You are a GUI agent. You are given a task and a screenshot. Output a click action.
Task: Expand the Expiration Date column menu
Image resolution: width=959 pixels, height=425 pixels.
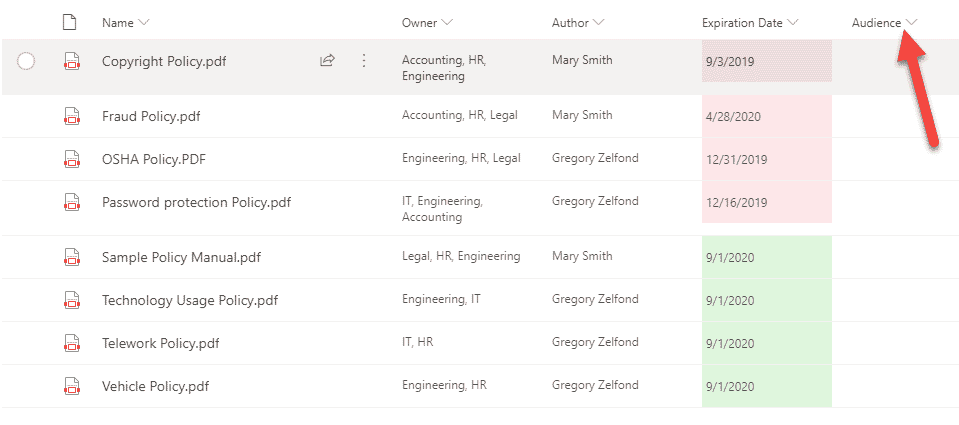pyautogui.click(x=793, y=22)
